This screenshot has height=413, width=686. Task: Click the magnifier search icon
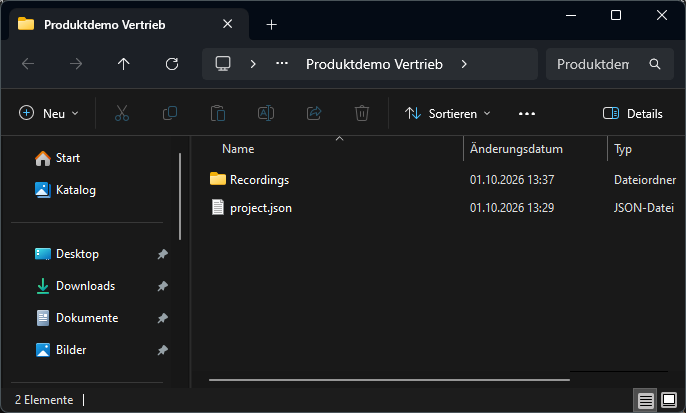654,64
